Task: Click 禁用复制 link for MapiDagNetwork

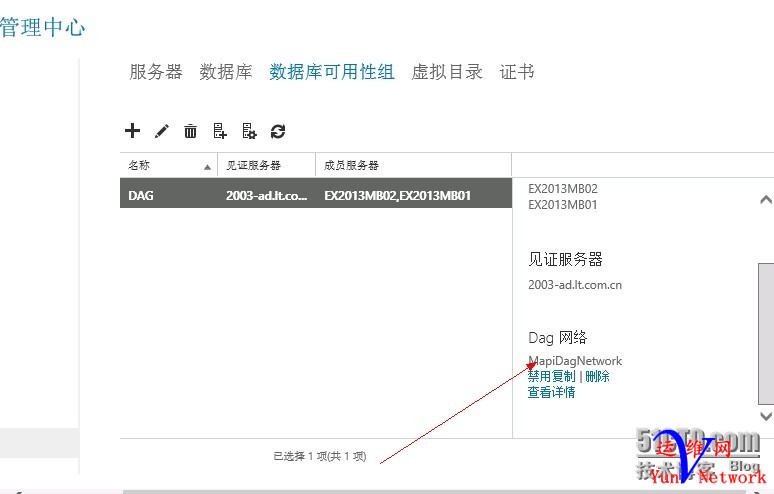Action: [551, 377]
